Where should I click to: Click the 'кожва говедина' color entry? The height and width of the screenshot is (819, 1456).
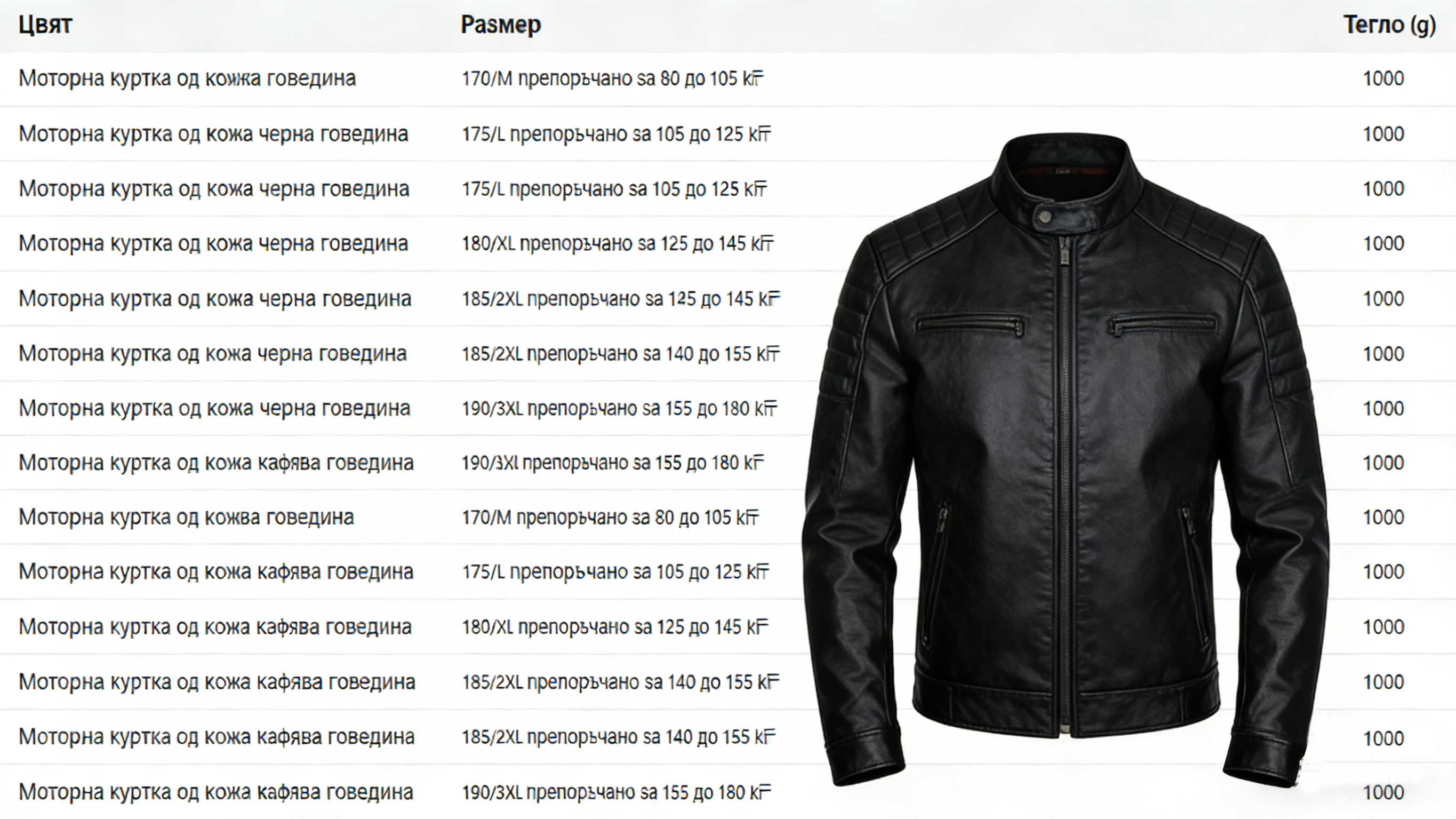click(186, 517)
